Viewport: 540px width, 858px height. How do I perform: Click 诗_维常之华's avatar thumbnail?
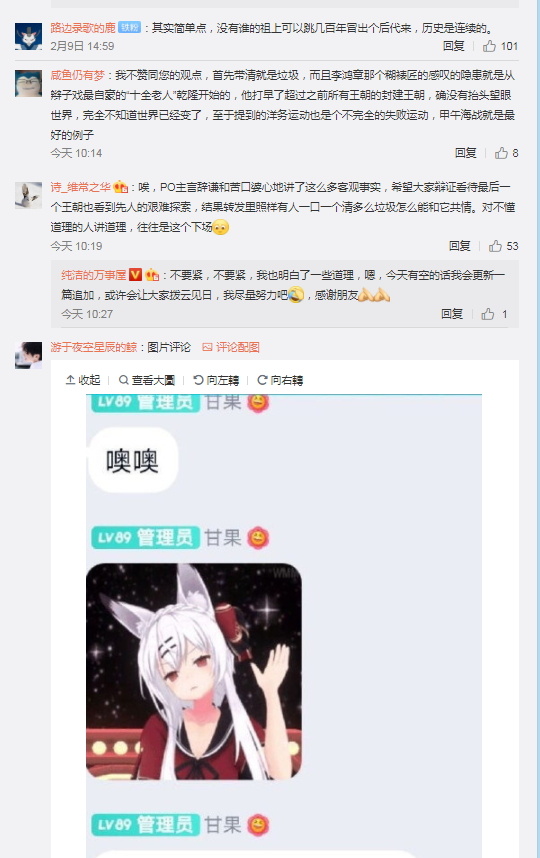pyautogui.click(x=28, y=195)
